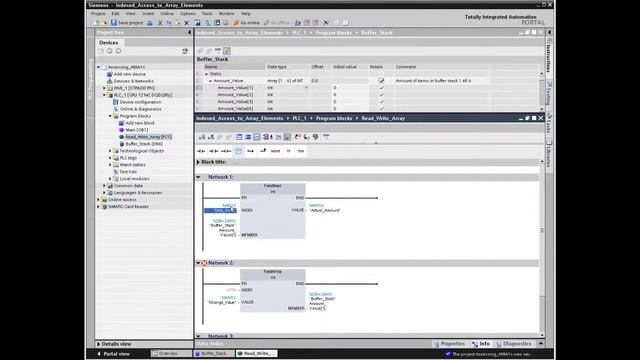Collapse the PLC_1 device node
The height and width of the screenshot is (360, 640).
click(x=104, y=95)
